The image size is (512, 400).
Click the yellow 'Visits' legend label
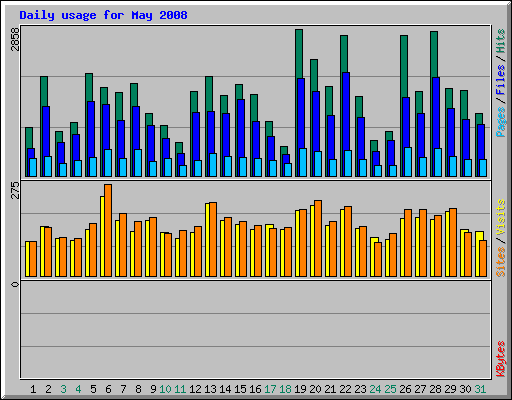pyautogui.click(x=501, y=217)
